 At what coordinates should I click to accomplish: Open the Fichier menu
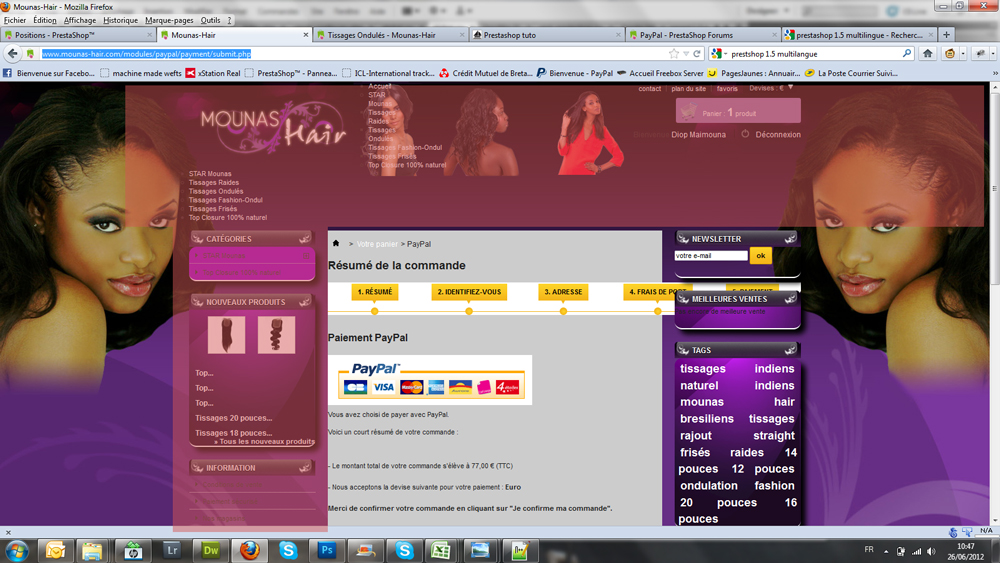click(15, 20)
